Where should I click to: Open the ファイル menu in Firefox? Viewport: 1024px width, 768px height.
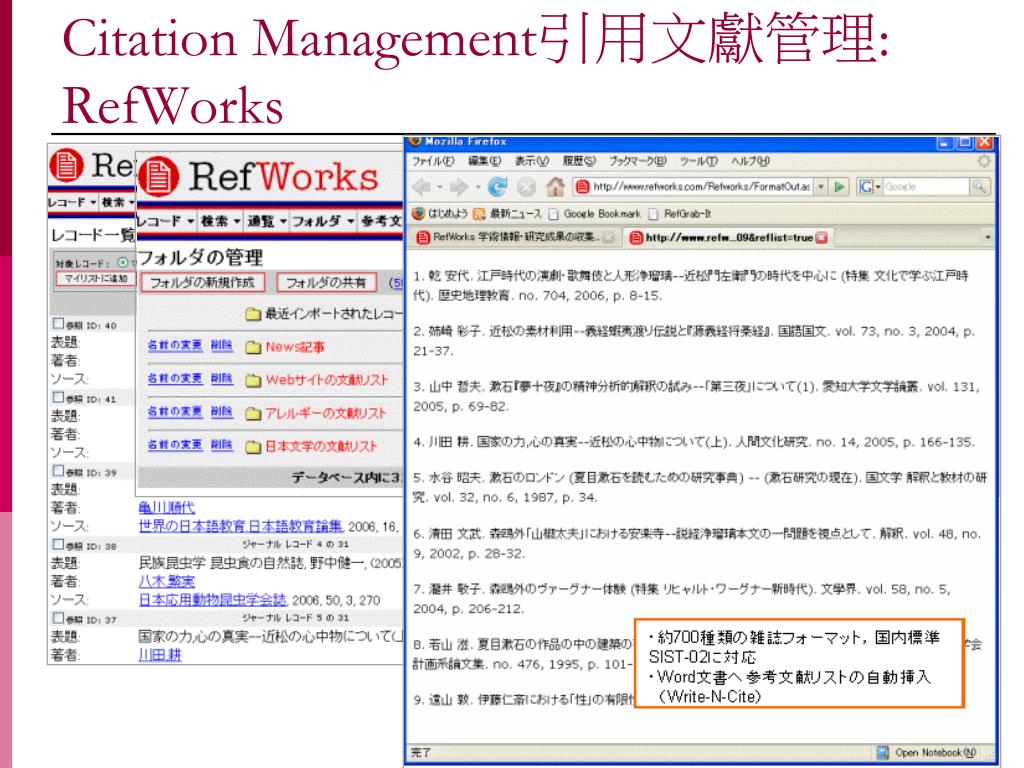tap(432, 161)
